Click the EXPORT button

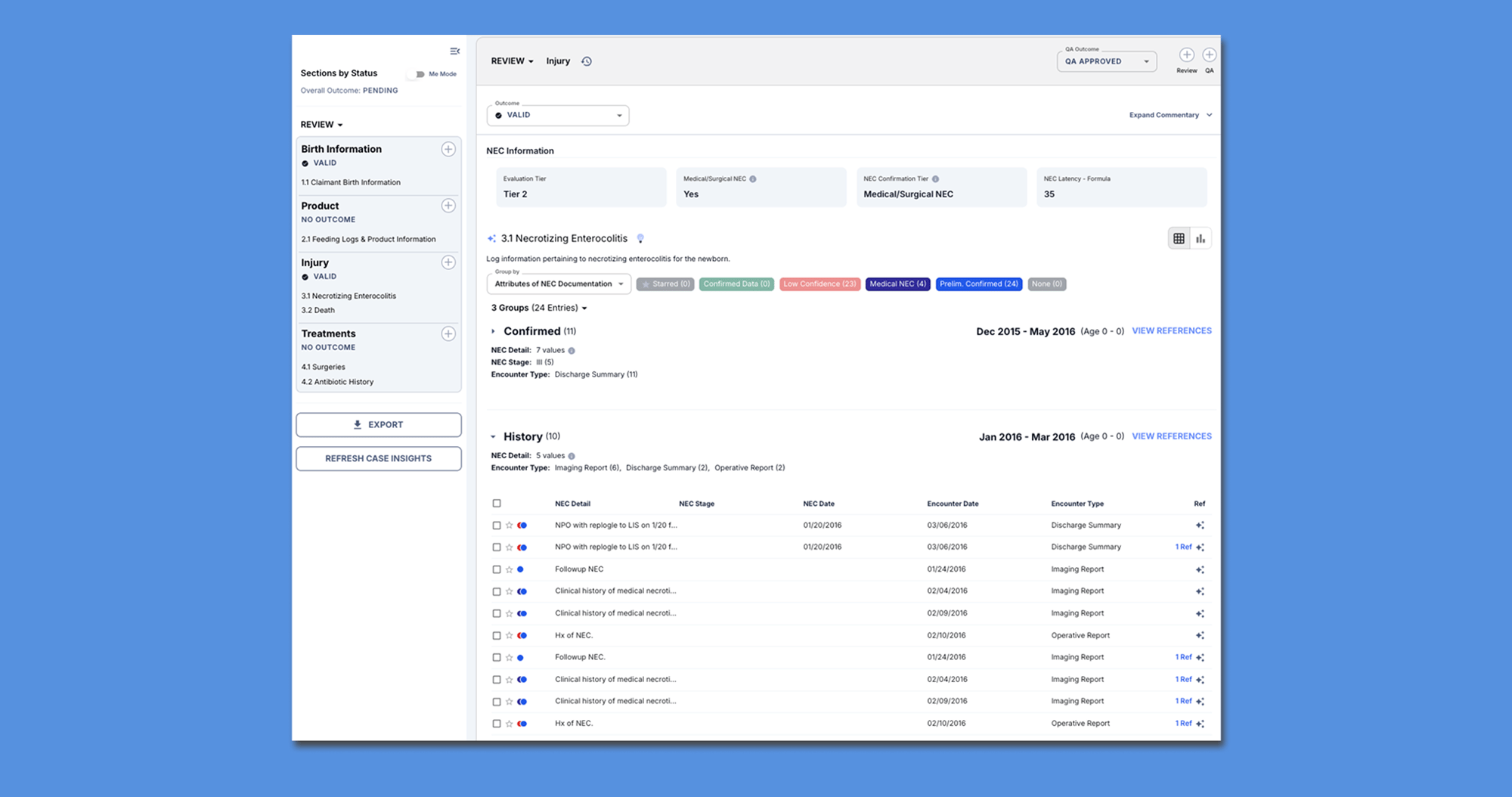click(379, 425)
